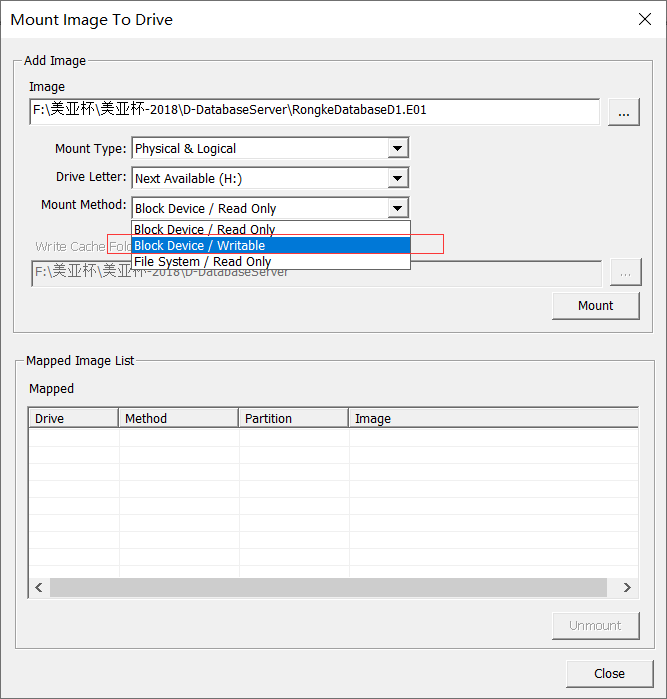This screenshot has width=667, height=699.
Task: Click the Unmount button
Action: [x=595, y=626]
